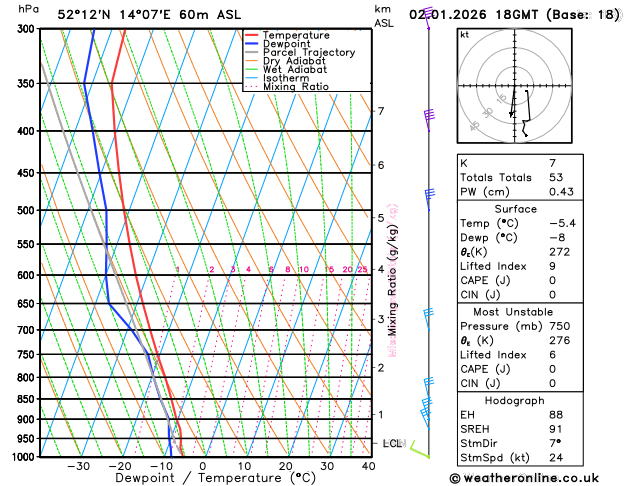This screenshot has height=486, width=629.
Task: Click the EH value 88
Action: pos(556,415)
